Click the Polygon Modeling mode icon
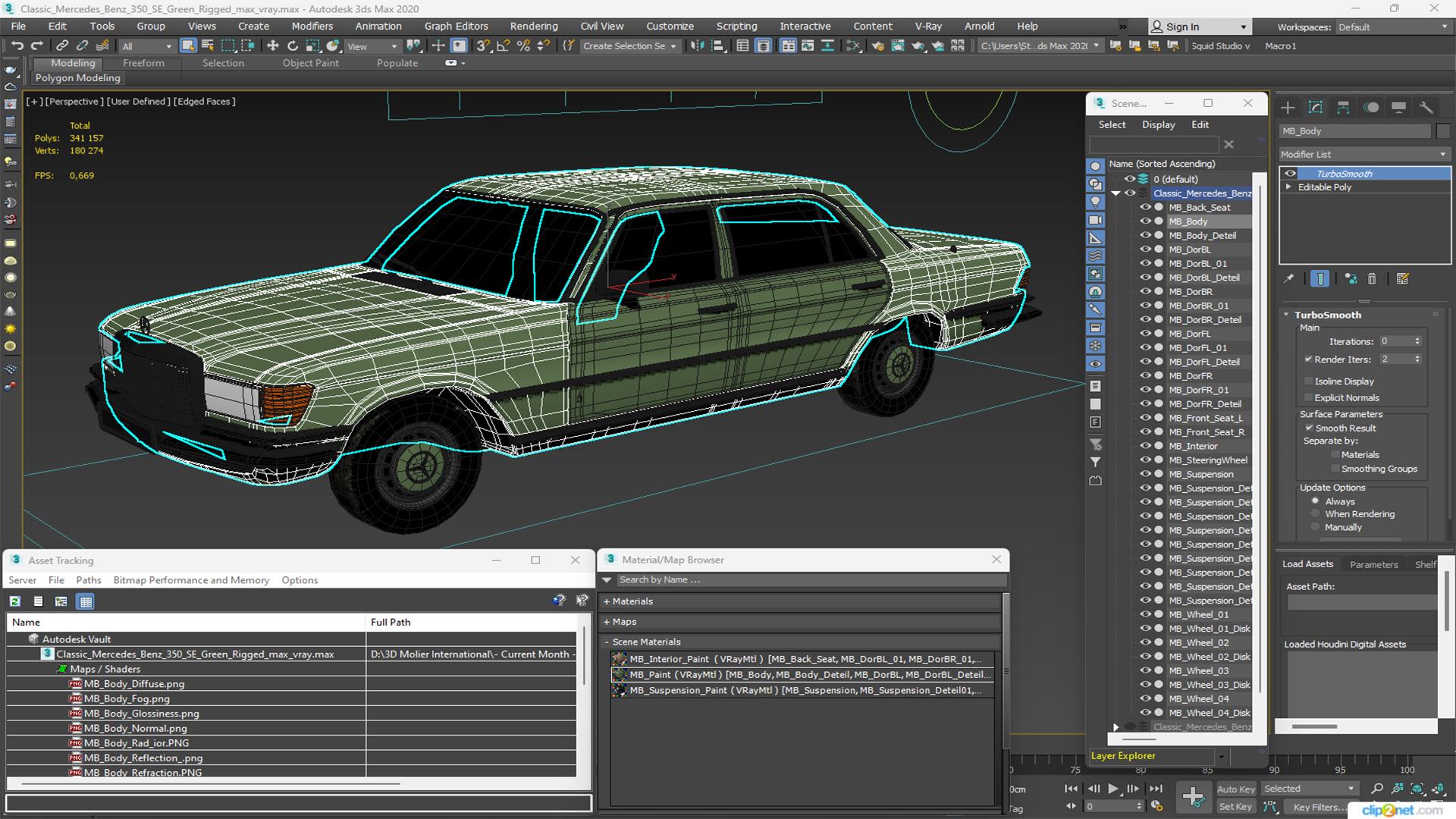This screenshot has width=1456, height=819. [80, 77]
